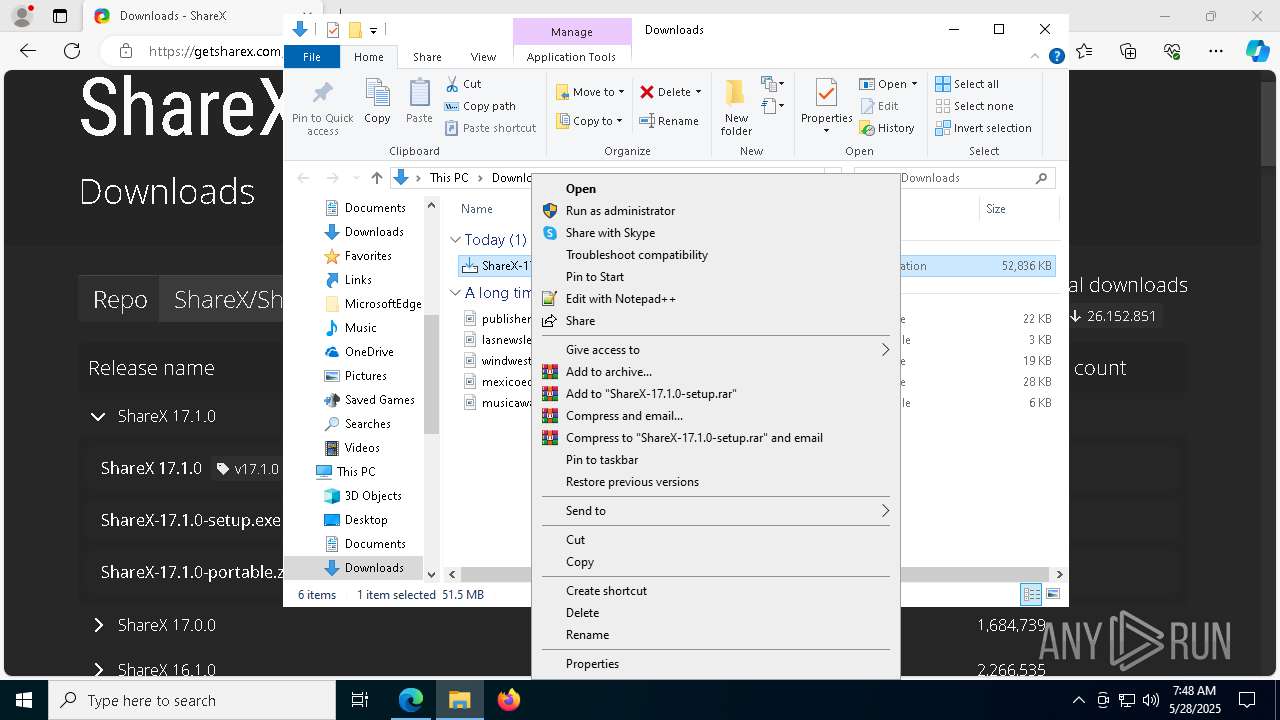The height and width of the screenshot is (720, 1280).
Task: Click the Properties ribbon icon
Action: point(826,94)
